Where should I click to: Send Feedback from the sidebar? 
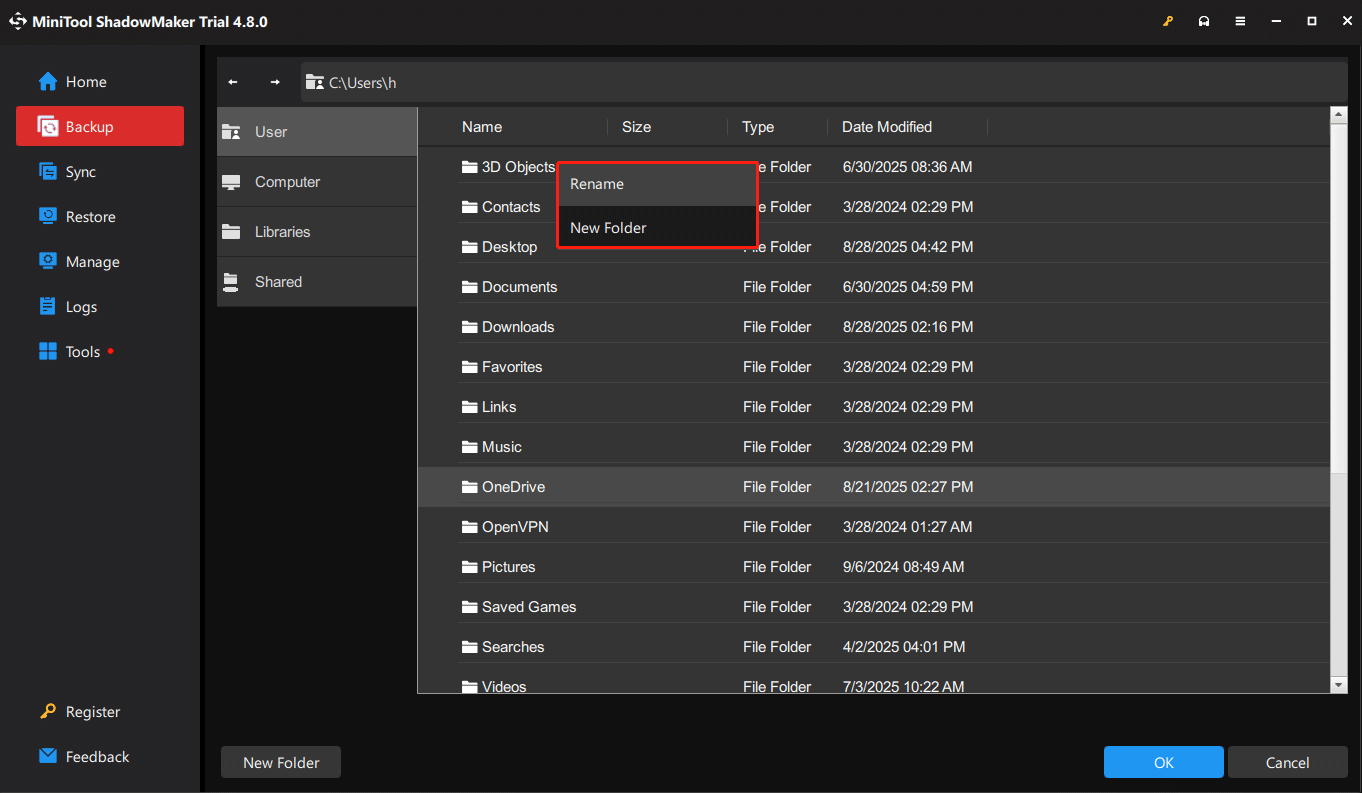[x=97, y=757]
